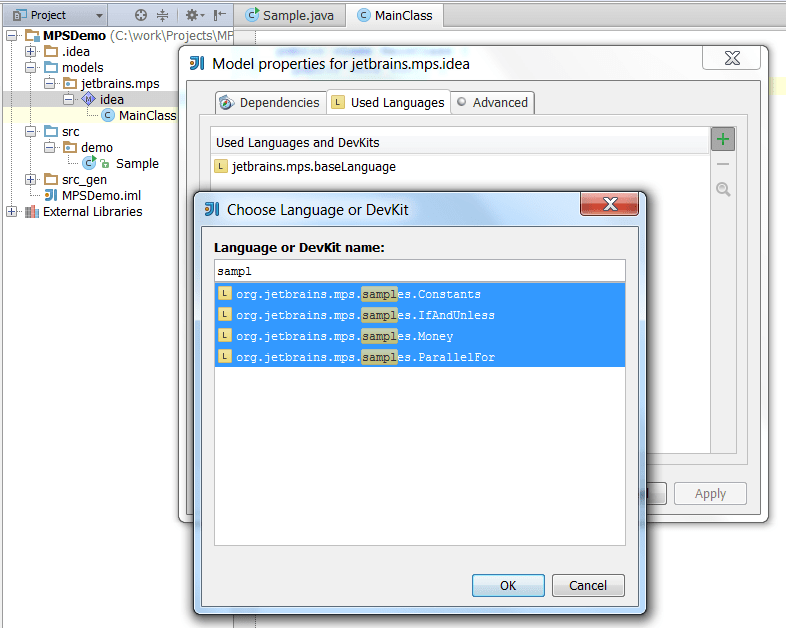The height and width of the screenshot is (628, 786).
Task: Select the Used Languages tab
Action: (x=388, y=102)
